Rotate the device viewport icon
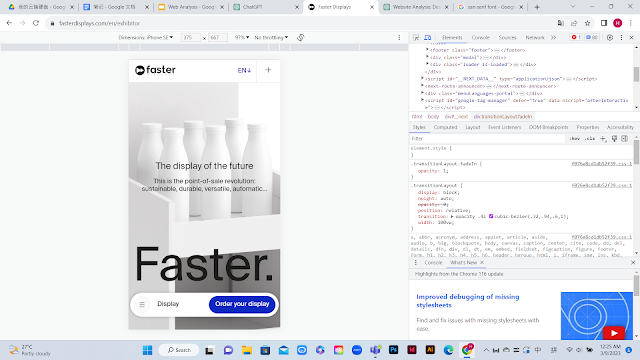The height and width of the screenshot is (360, 640). pyautogui.click(x=301, y=38)
